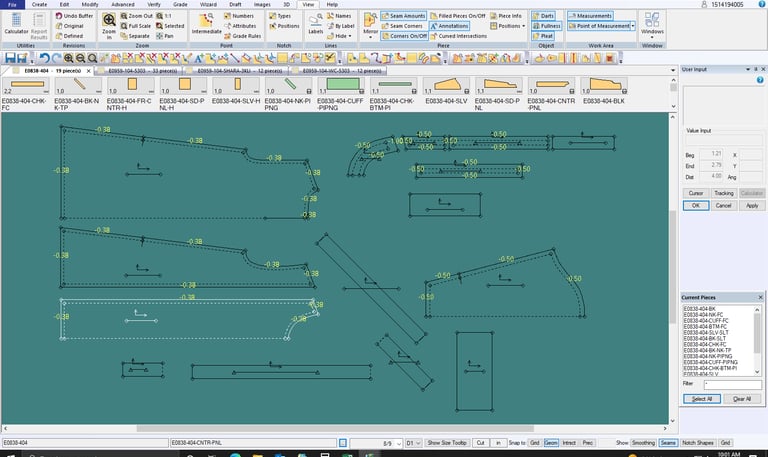Click the Original revision option

(x=69, y=26)
